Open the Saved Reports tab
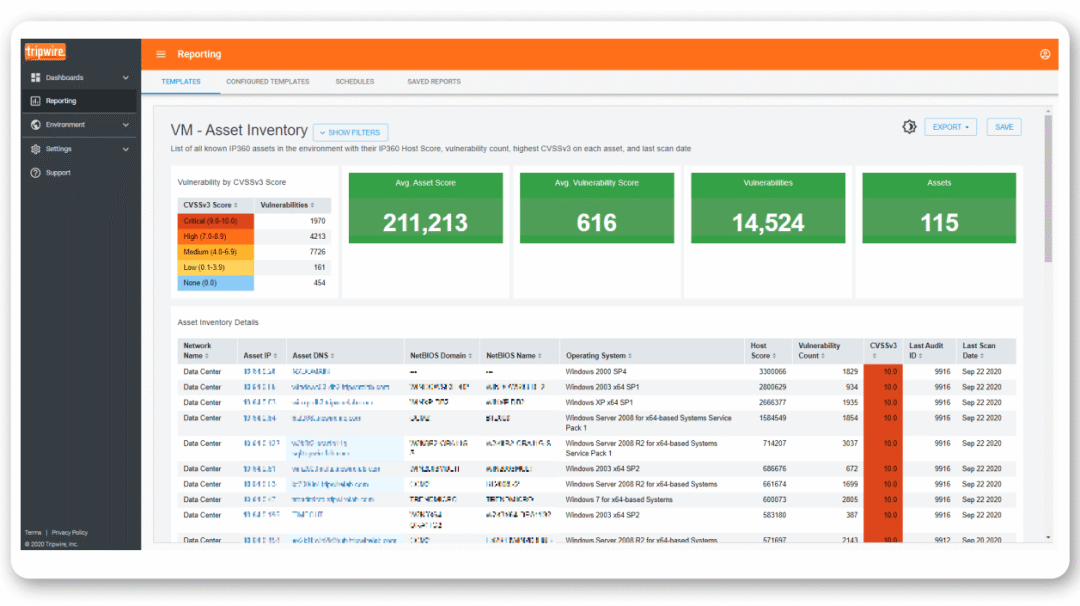1080x606 pixels. click(433, 82)
